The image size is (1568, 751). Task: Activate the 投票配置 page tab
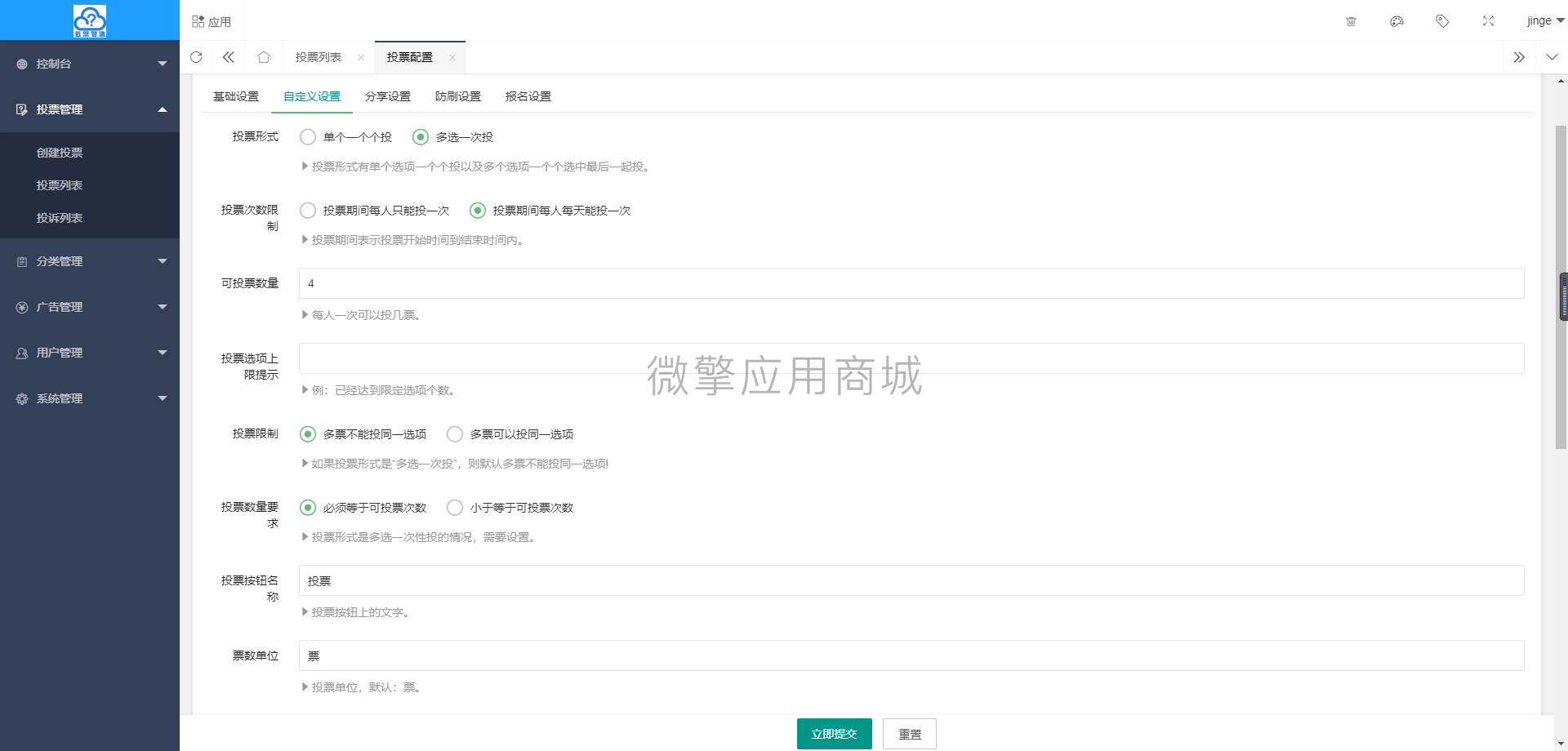(x=410, y=57)
